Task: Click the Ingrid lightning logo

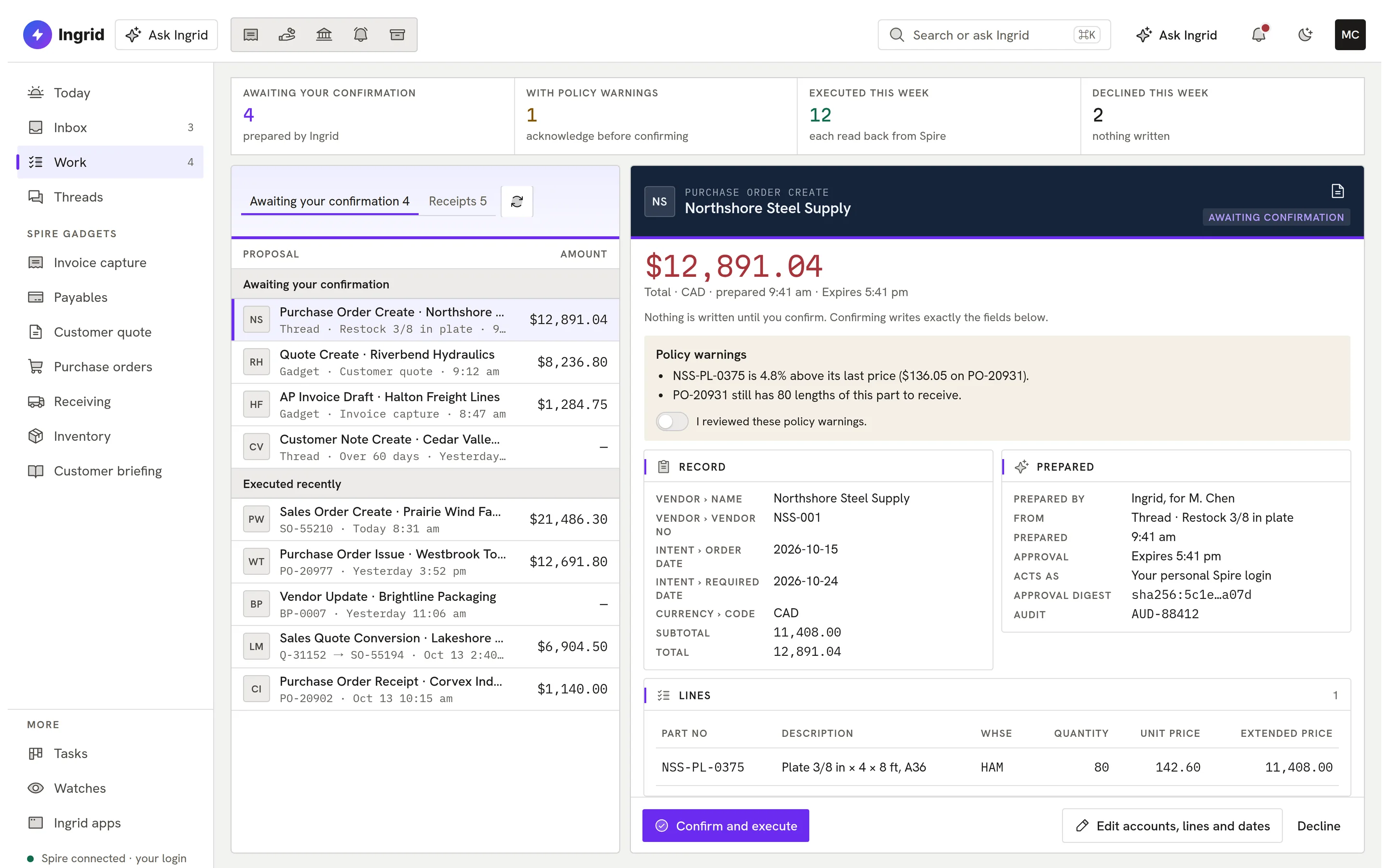Action: (x=37, y=34)
